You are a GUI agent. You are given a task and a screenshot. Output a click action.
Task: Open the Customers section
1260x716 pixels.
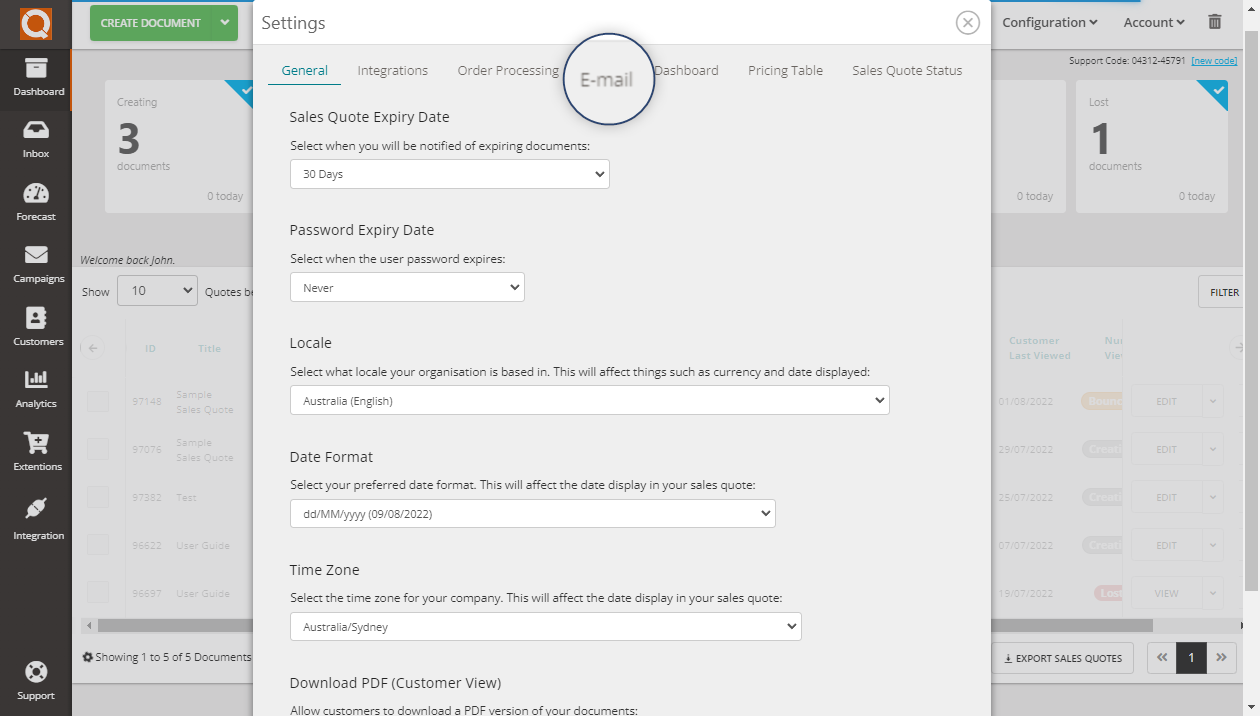coord(37,320)
